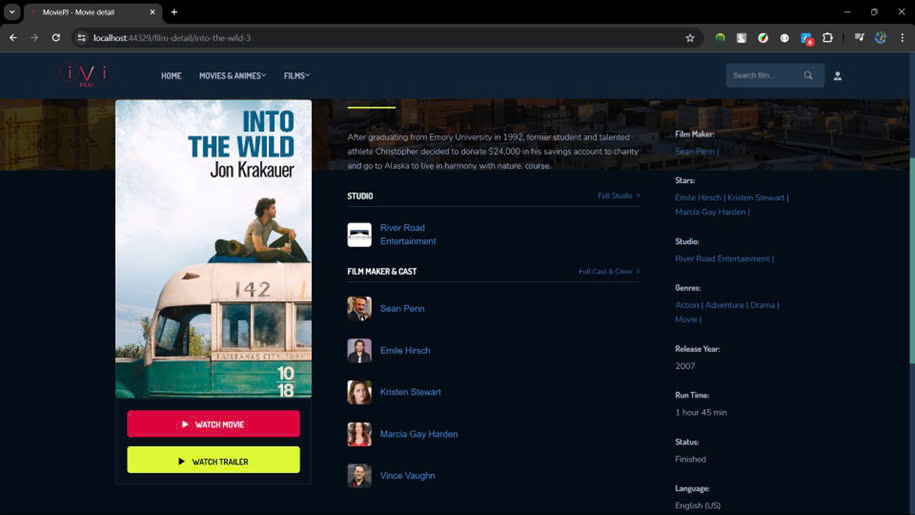
Task: Click the run time 1 hour 45 min
Action: [x=701, y=412]
